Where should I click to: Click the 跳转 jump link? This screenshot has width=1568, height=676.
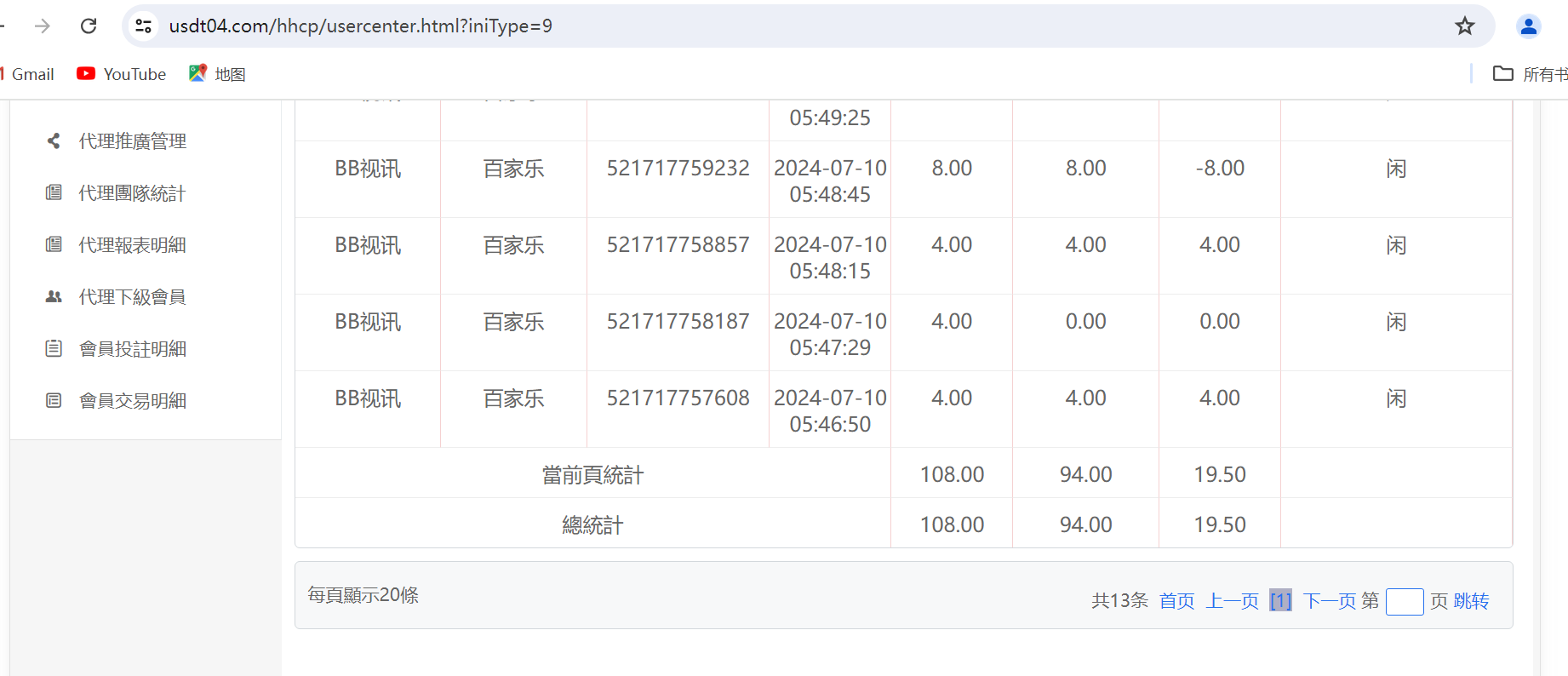pos(1471,601)
